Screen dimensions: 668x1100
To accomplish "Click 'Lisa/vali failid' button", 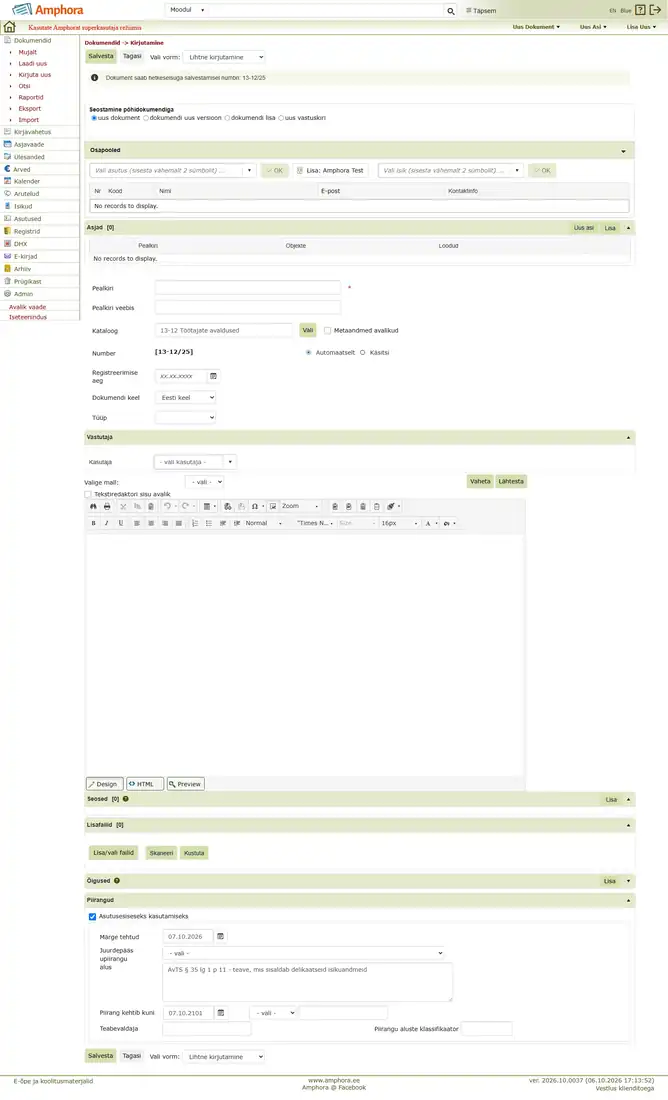I will pos(113,853).
